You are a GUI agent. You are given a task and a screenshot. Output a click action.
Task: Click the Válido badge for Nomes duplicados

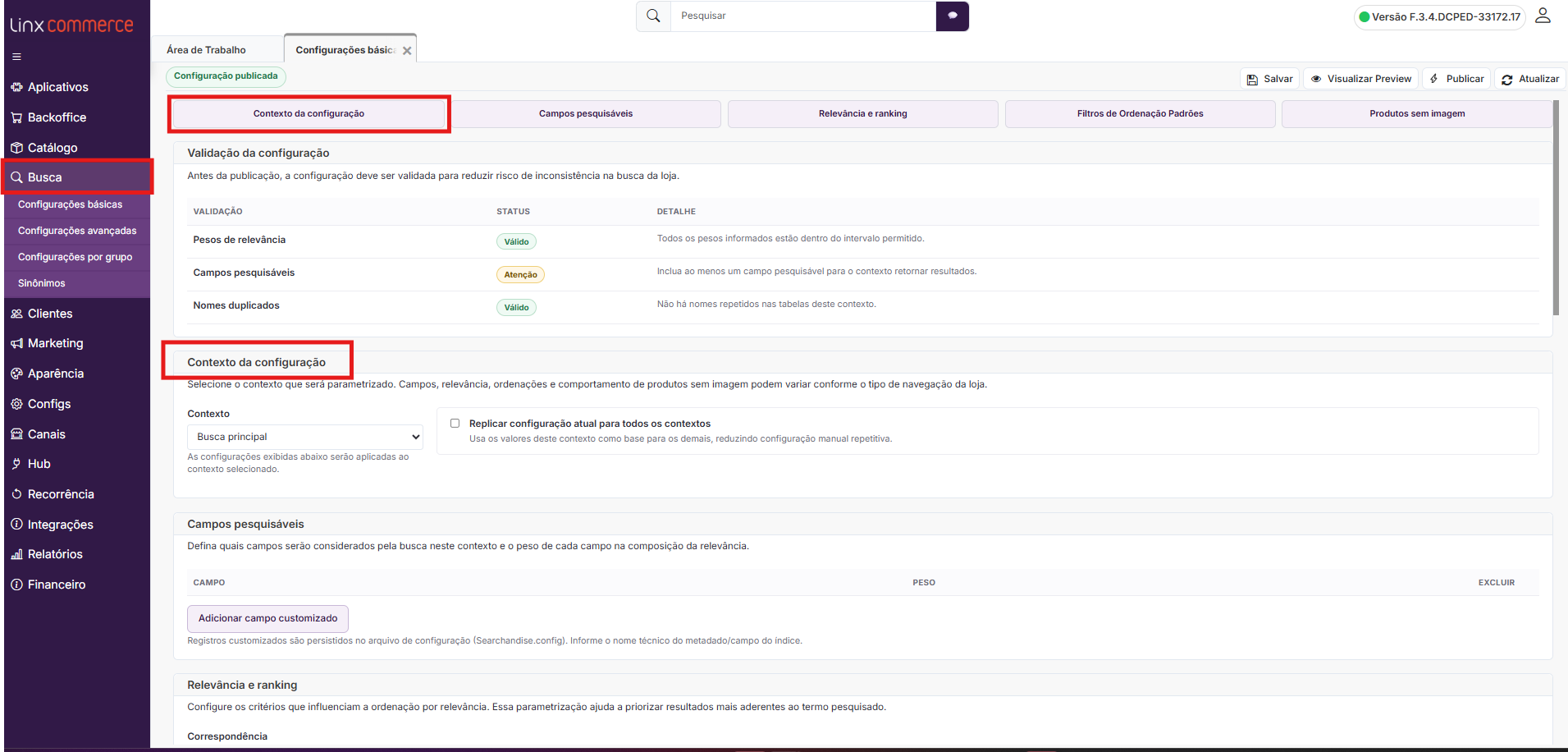[516, 307]
